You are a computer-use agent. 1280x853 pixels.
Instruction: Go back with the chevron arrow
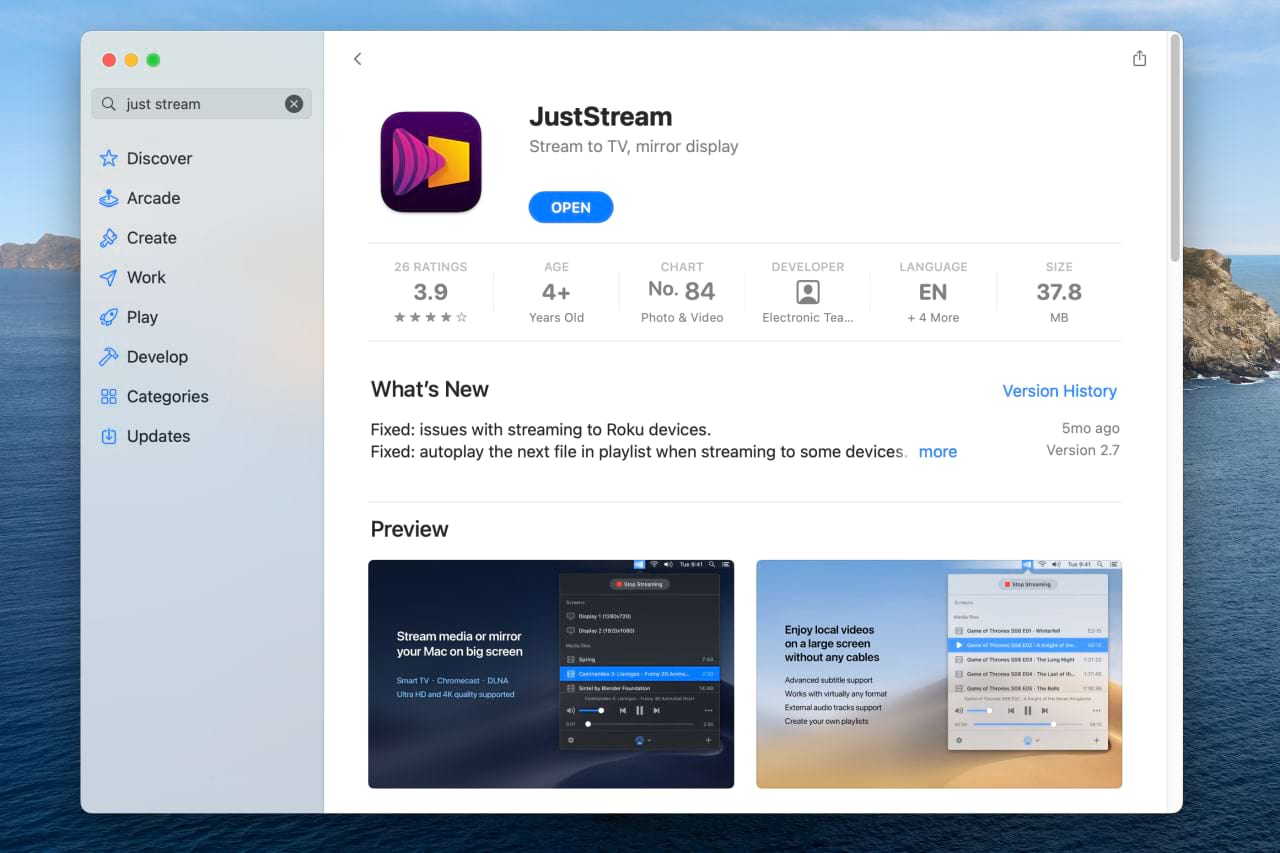tap(357, 59)
